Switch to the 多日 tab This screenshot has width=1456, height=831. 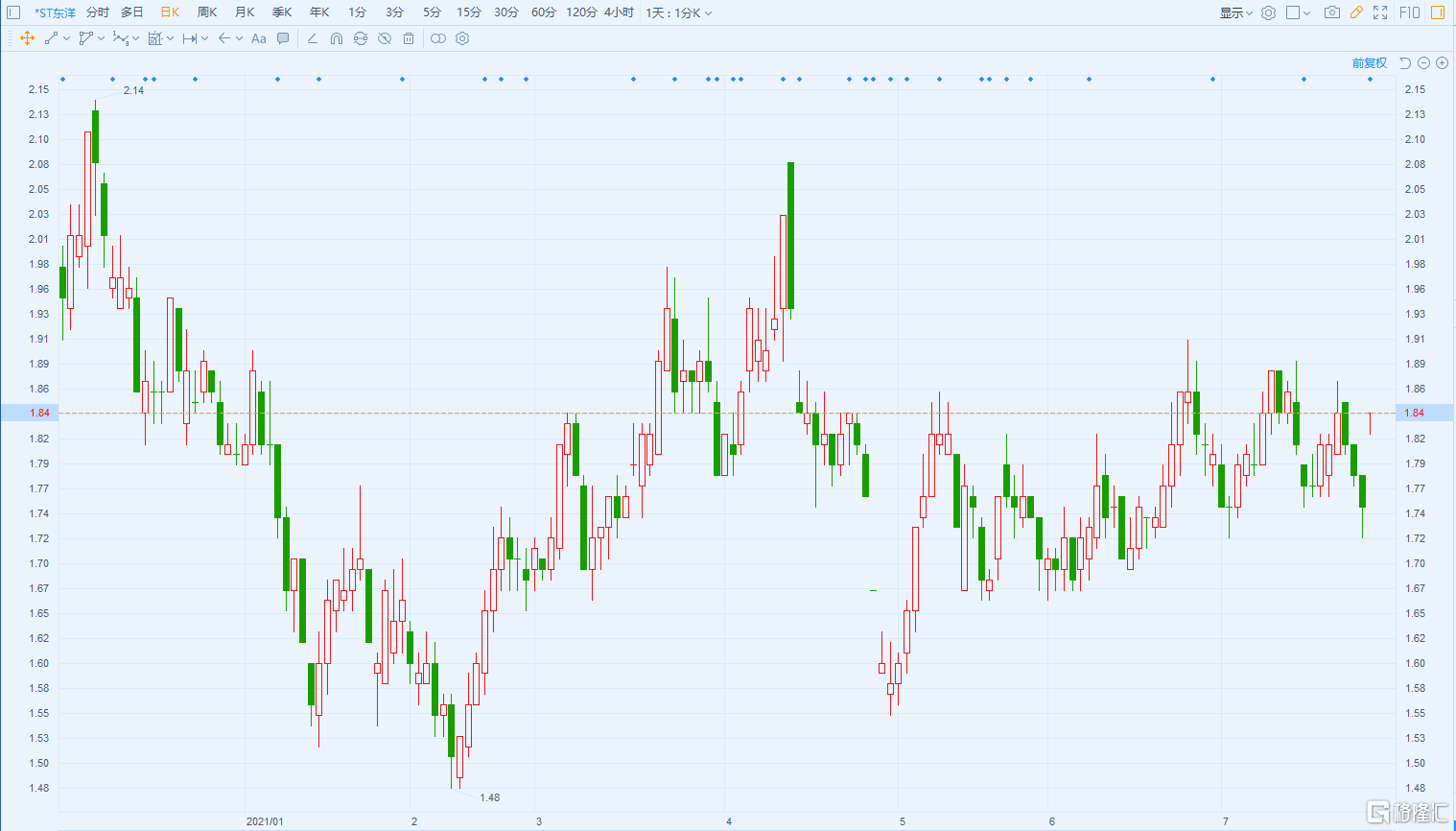tap(132, 12)
